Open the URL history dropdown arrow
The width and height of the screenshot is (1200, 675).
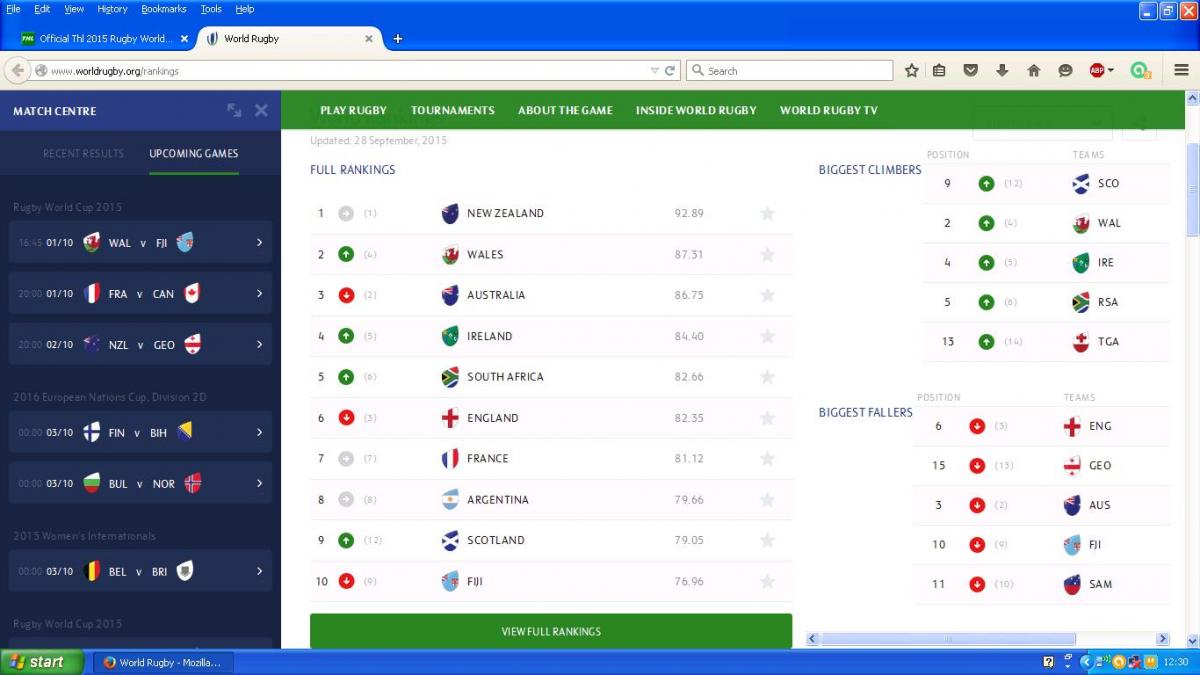(655, 71)
